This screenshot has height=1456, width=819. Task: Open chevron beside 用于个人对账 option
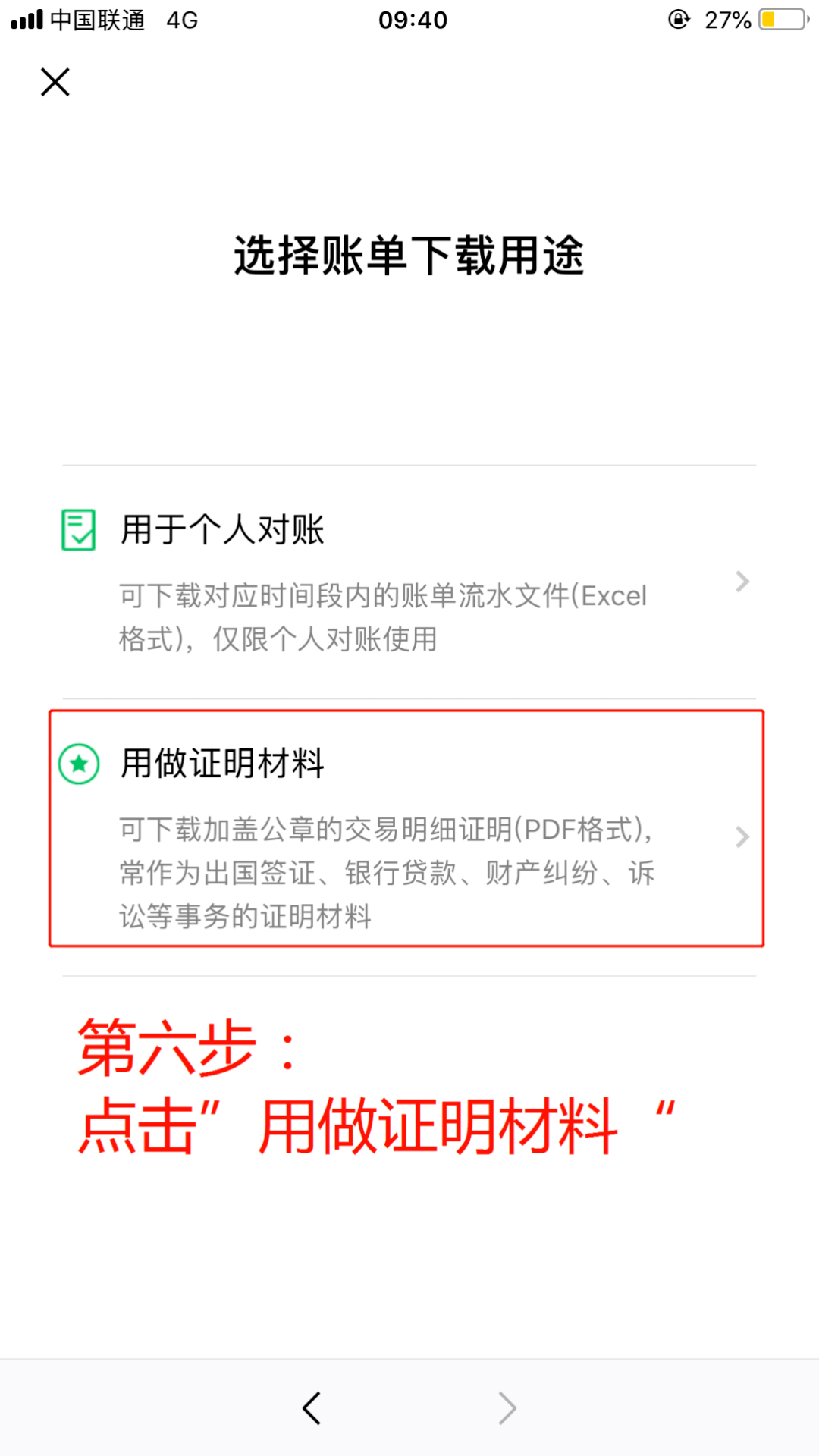(742, 582)
